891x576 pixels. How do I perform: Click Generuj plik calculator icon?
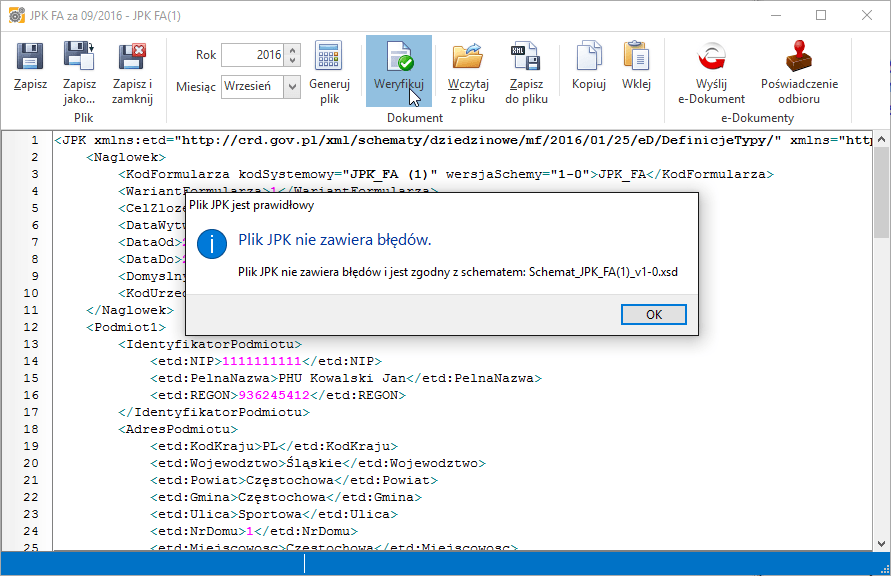329,58
